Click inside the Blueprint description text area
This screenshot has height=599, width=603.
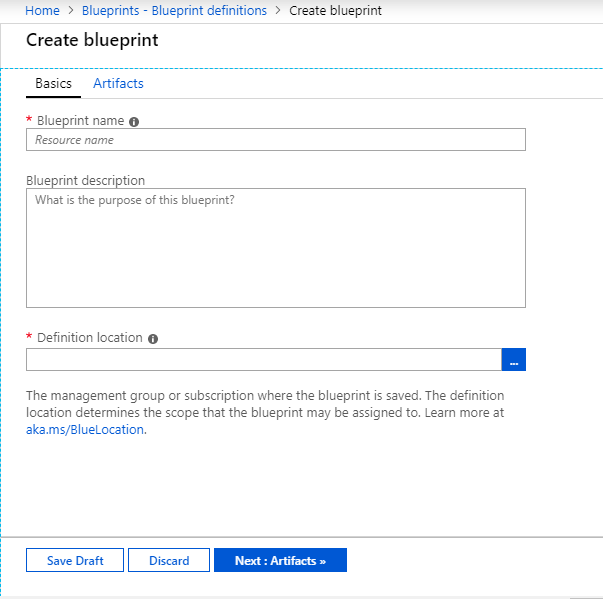[275, 248]
